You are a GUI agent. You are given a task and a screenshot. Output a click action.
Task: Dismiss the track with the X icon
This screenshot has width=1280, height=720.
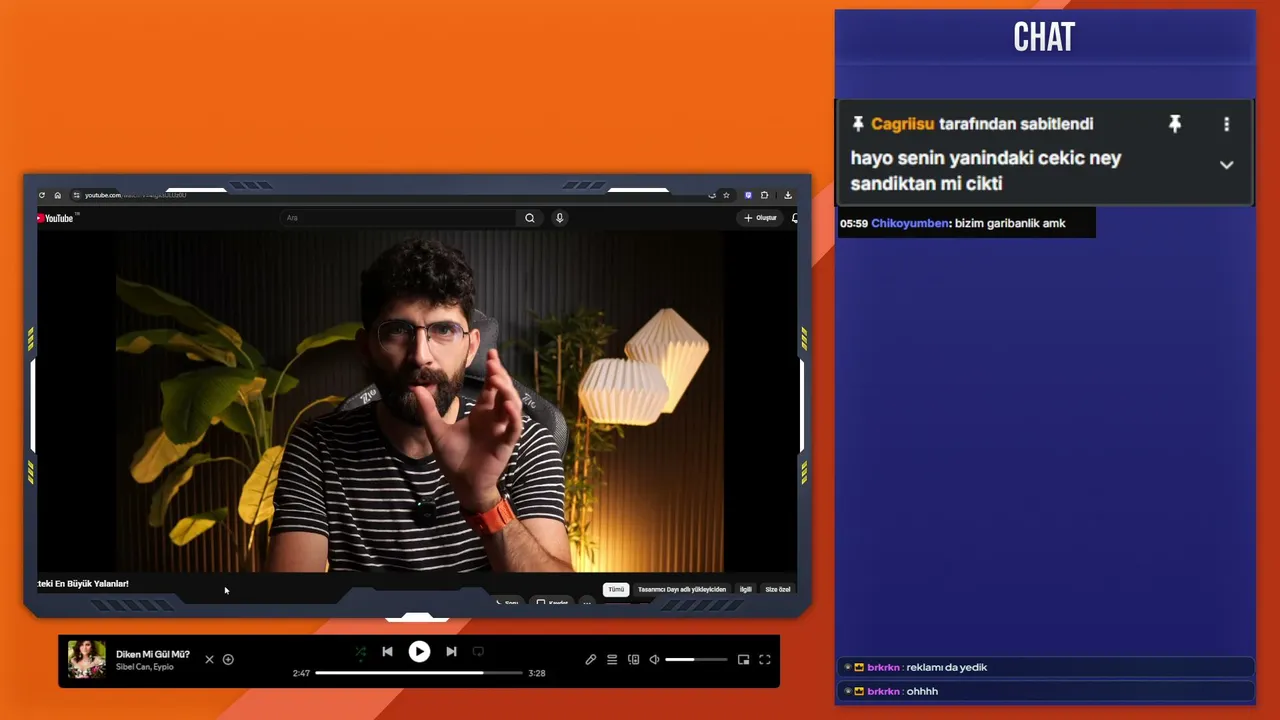tap(209, 660)
